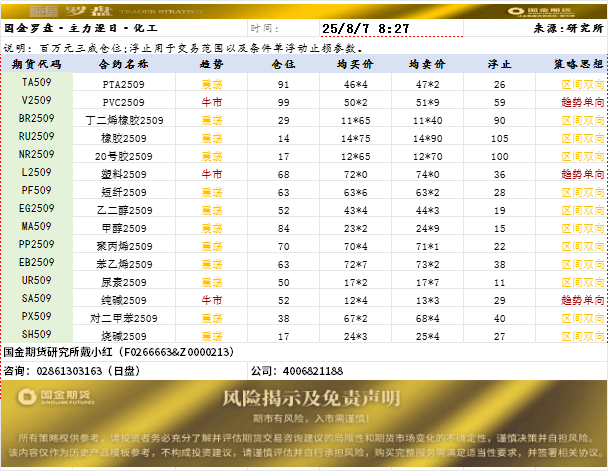Click the 均买价 column header
This screenshot has height=471, width=608.
(x=355, y=64)
